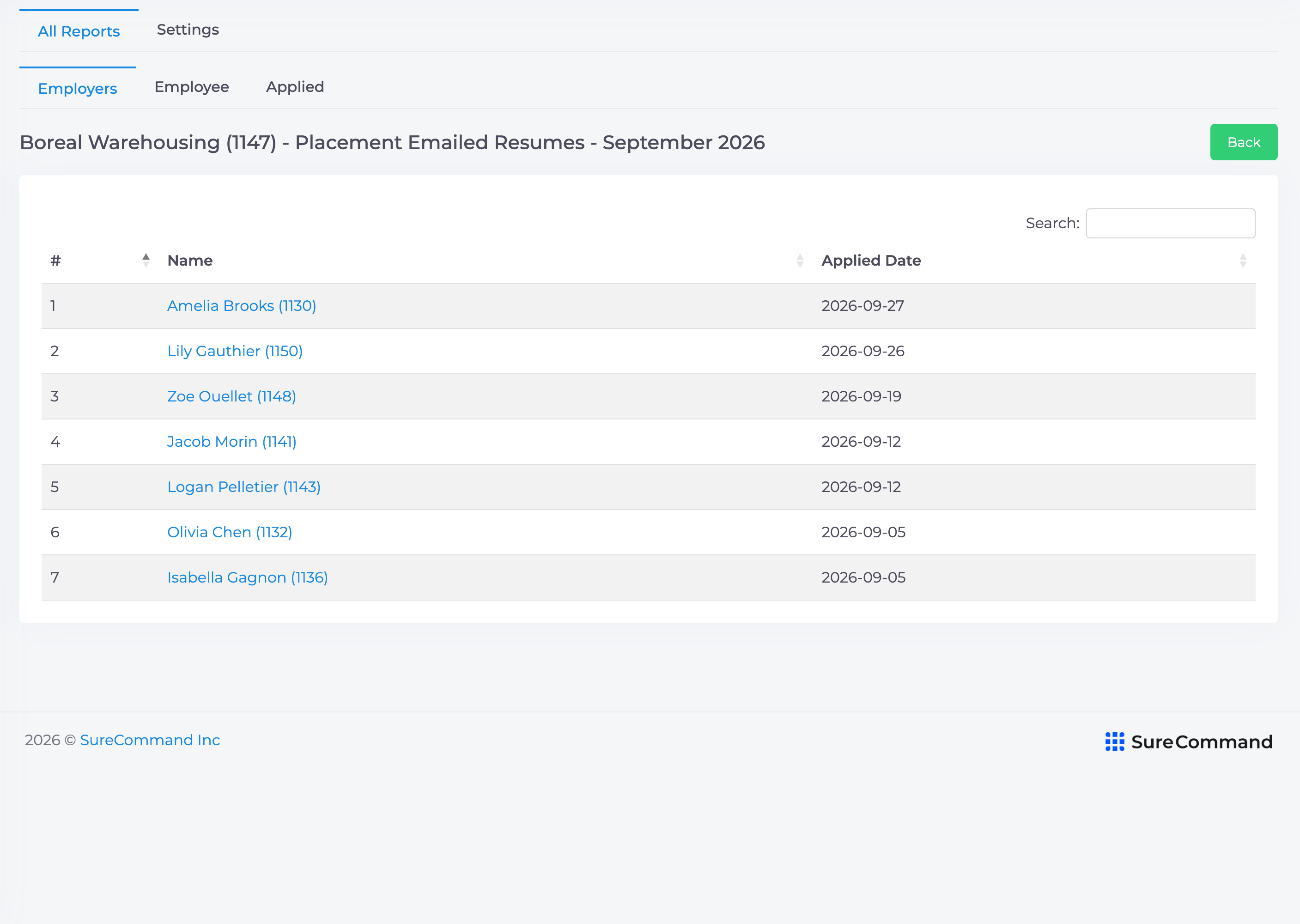
Task: Click the green Back button
Action: click(1244, 142)
